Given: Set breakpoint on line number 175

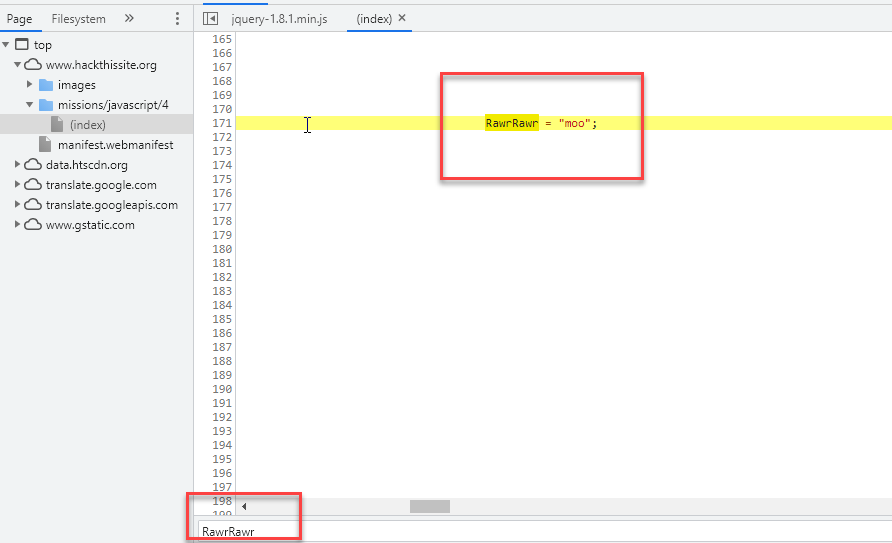Looking at the screenshot, I should click(222, 179).
